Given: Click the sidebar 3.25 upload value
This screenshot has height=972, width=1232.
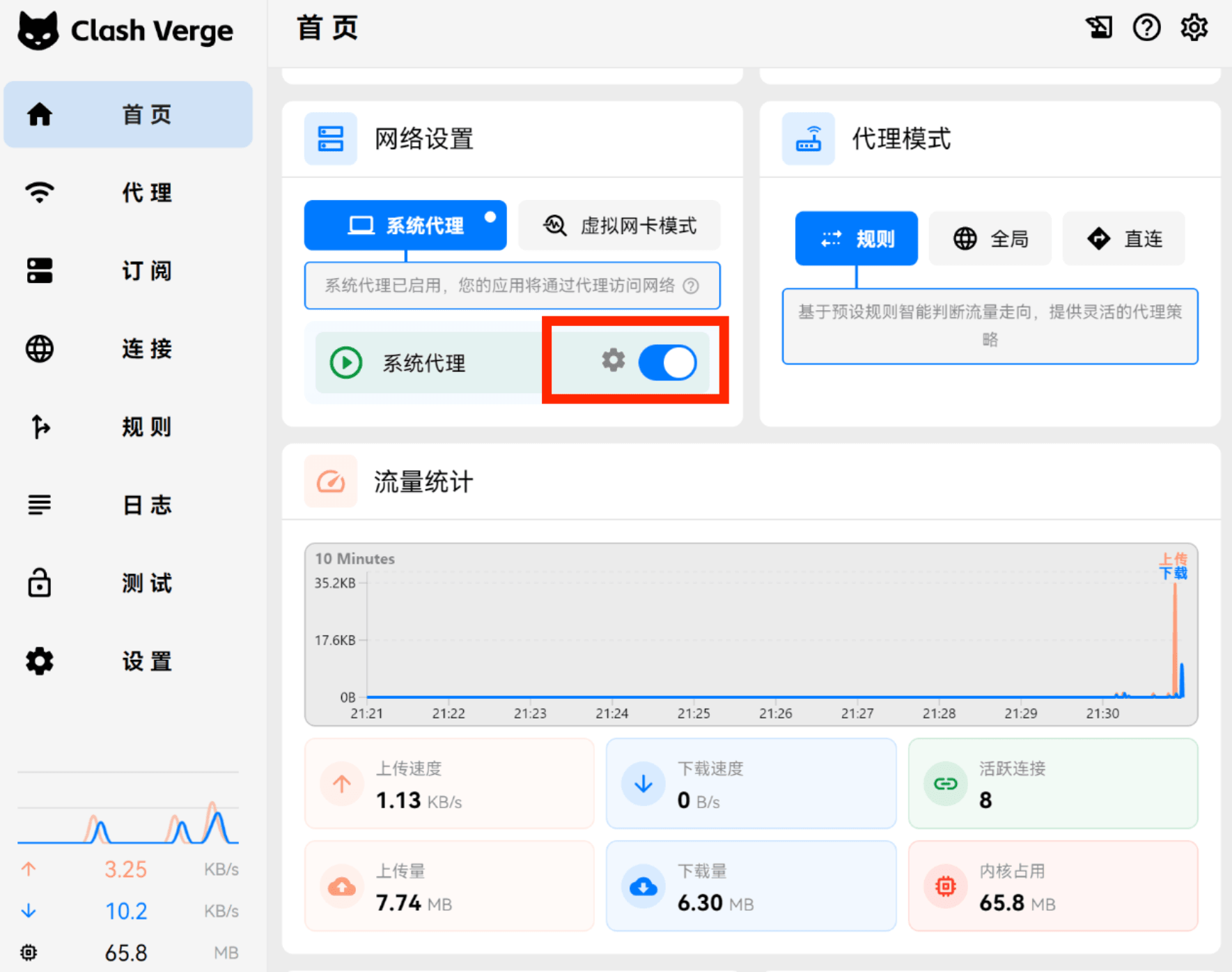Looking at the screenshot, I should (126, 870).
